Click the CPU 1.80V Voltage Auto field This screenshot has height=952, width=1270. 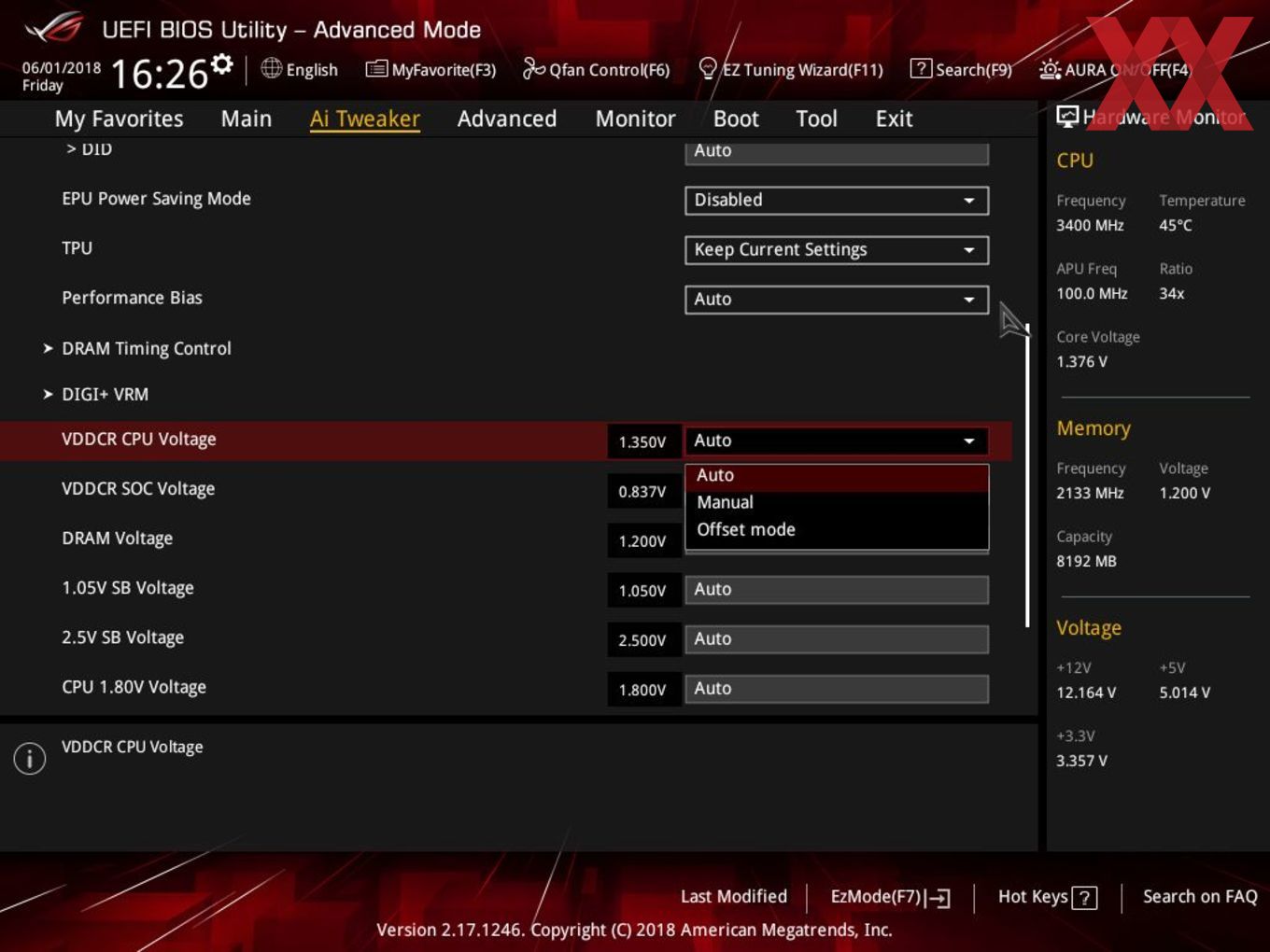pos(837,689)
